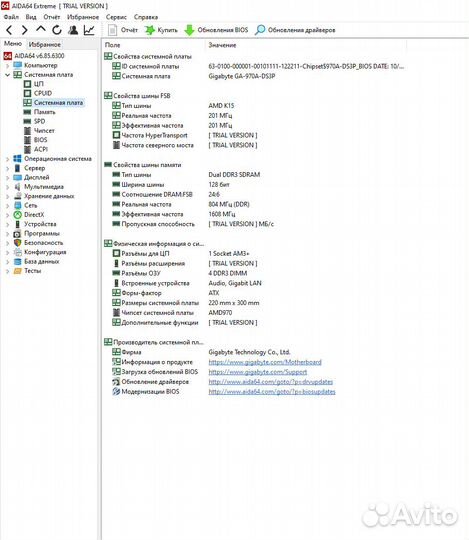This screenshot has width=469, height=540.
Task: Go forward with the right arrow
Action: pos(24,30)
